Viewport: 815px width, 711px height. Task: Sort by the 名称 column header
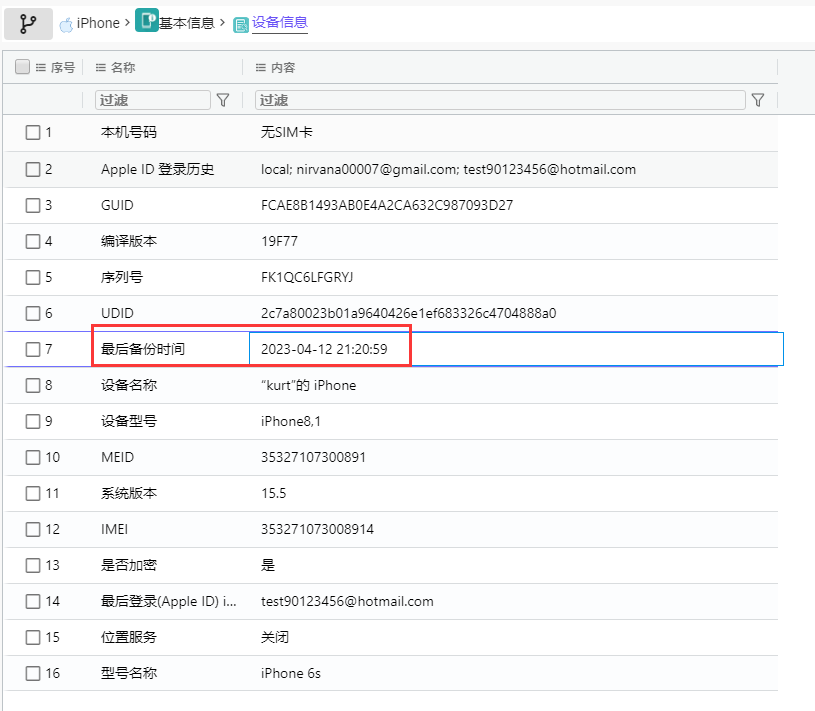pos(123,68)
